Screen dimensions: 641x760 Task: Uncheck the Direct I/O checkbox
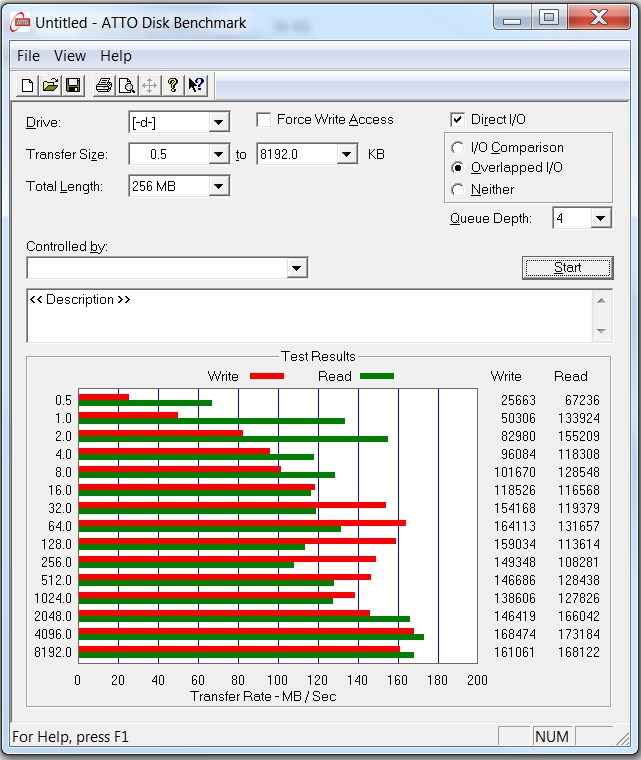point(458,120)
